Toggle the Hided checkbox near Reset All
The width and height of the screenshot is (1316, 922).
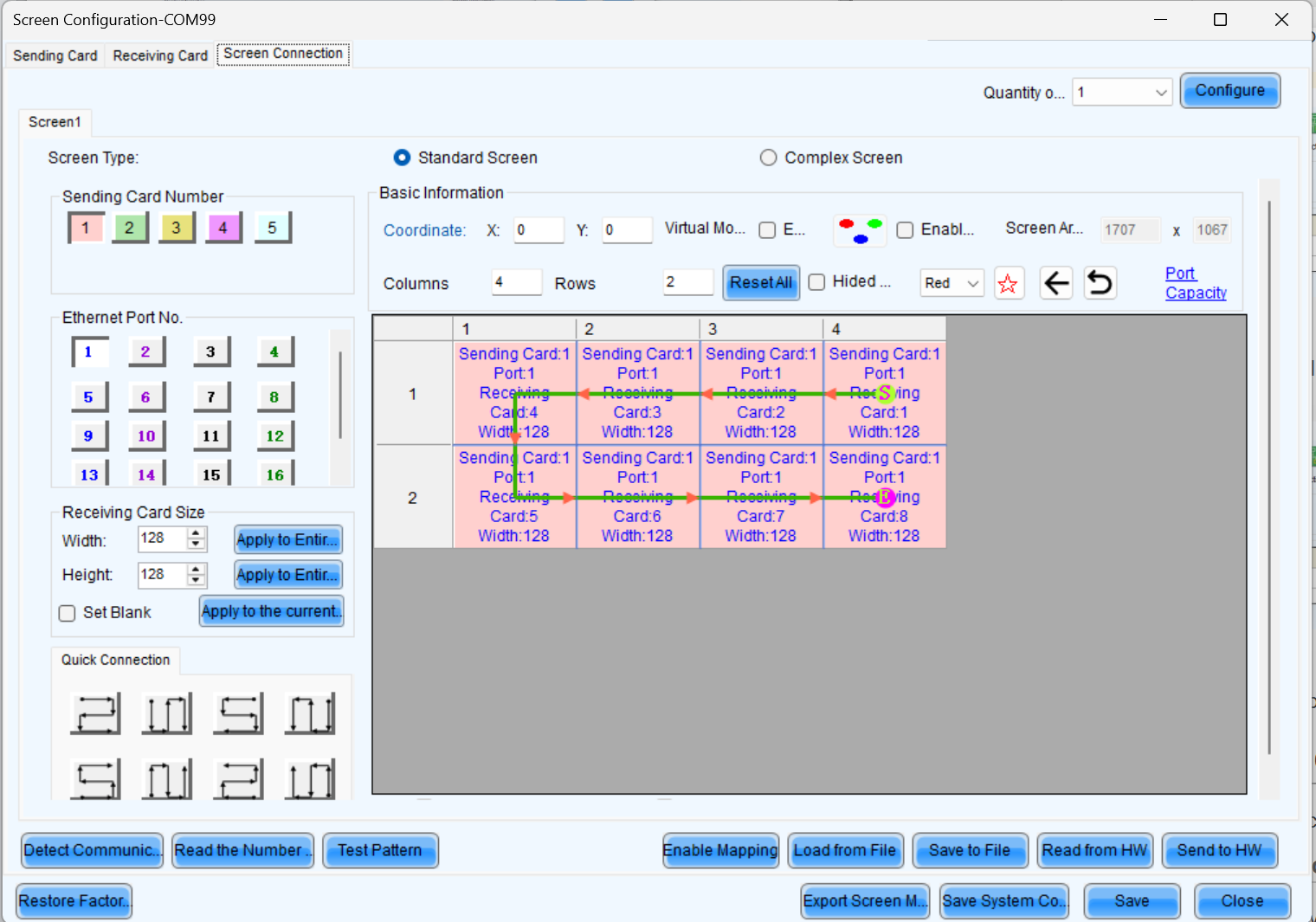pyautogui.click(x=816, y=281)
